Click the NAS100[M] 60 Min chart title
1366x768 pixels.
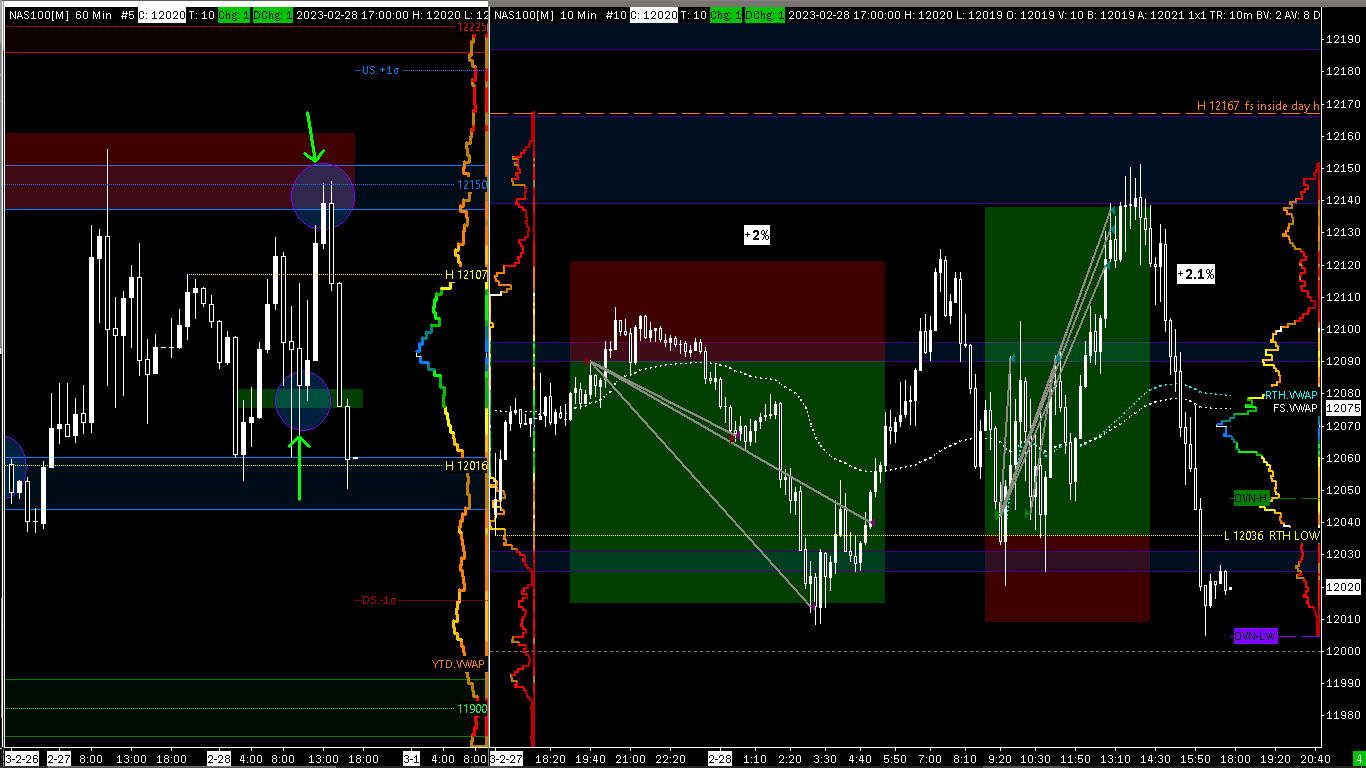(61, 15)
